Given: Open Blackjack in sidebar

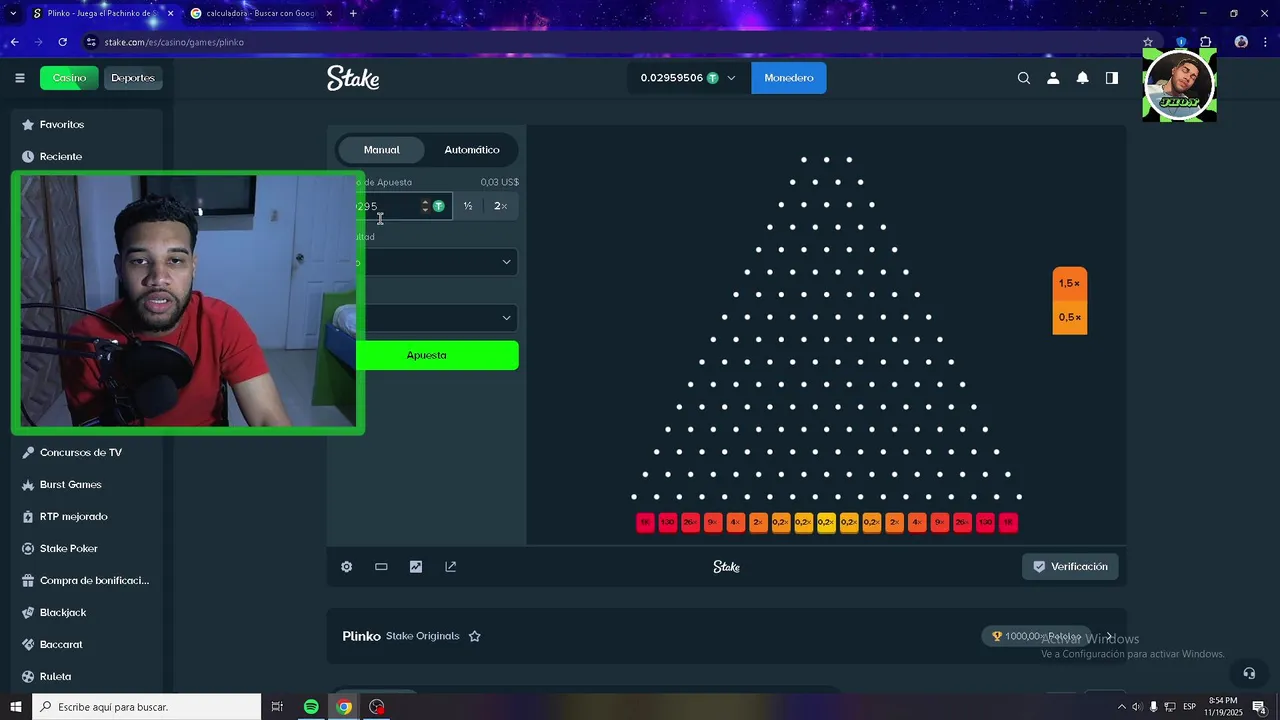Looking at the screenshot, I should (87, 613).
